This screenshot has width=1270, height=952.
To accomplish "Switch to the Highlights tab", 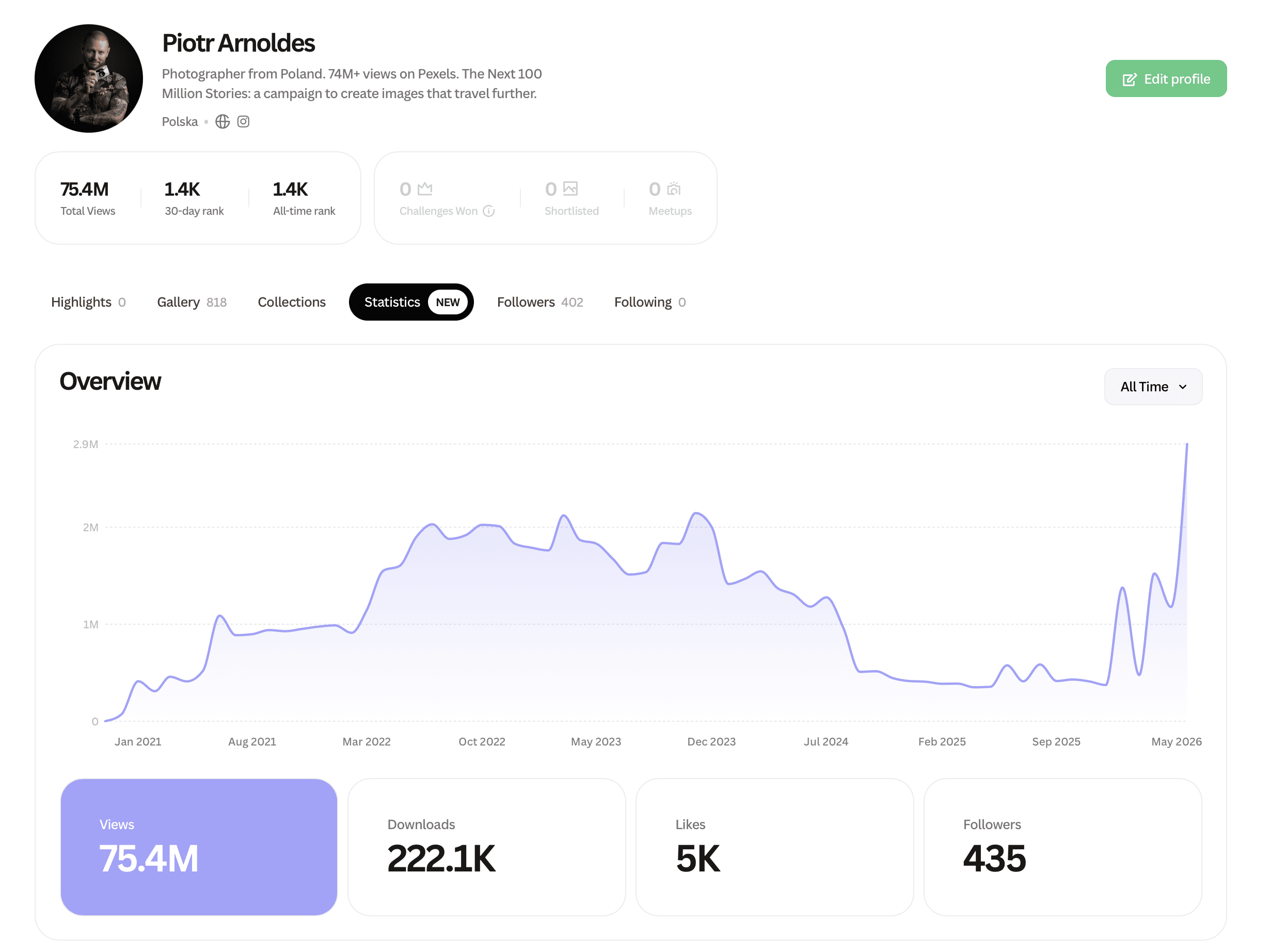I will [88, 302].
